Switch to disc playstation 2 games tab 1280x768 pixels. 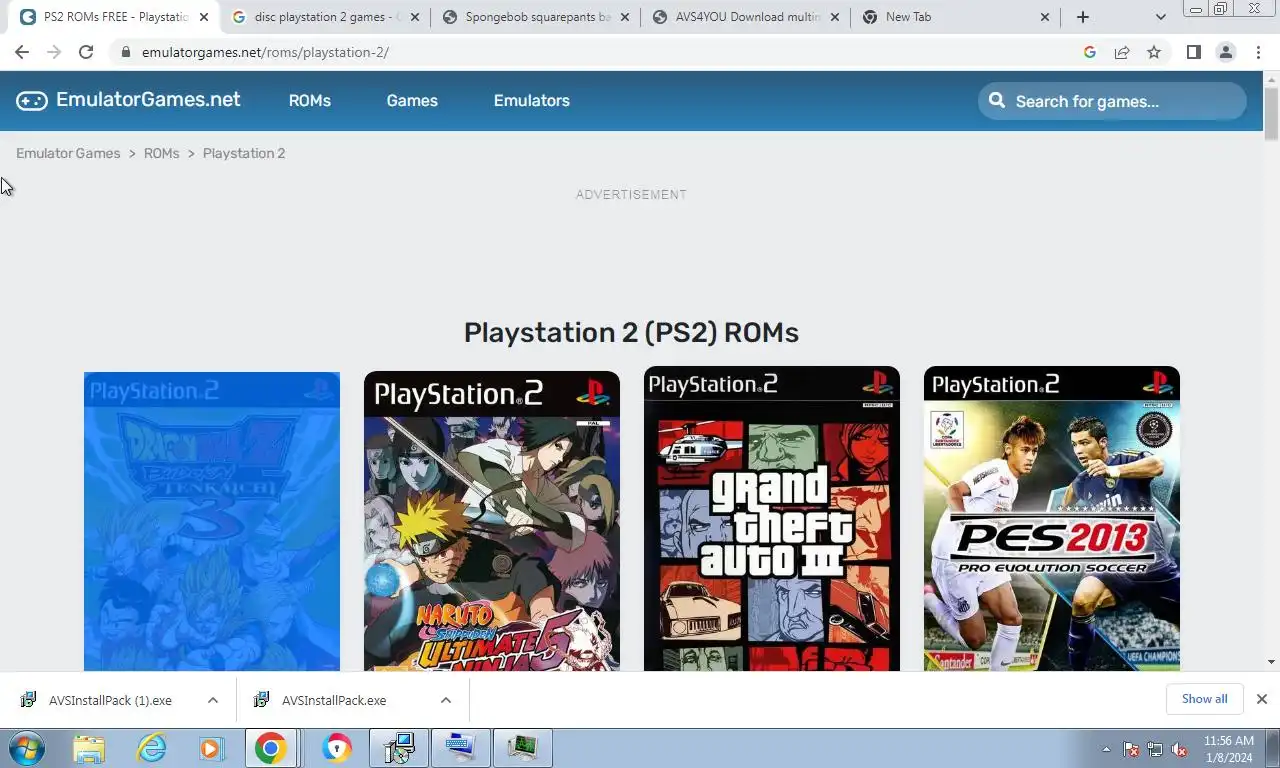[325, 17]
